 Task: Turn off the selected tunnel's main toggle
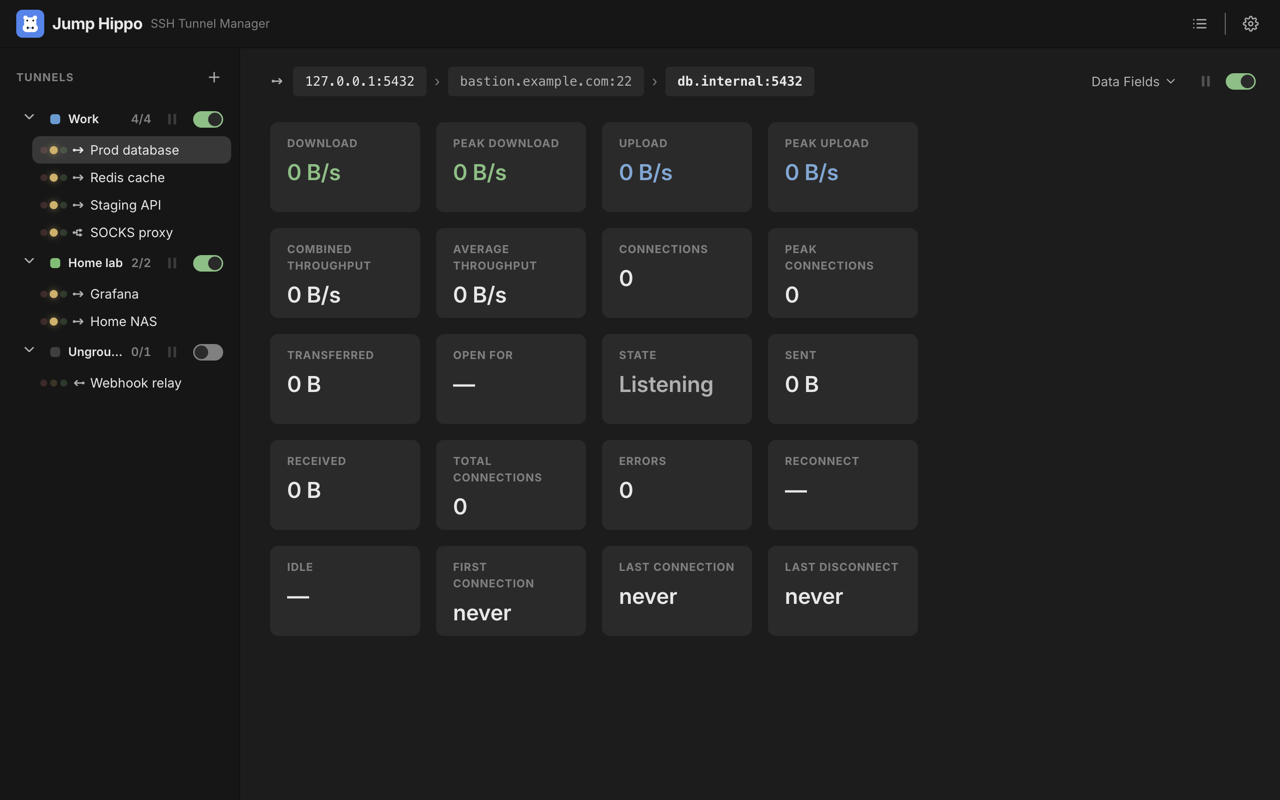click(1241, 81)
